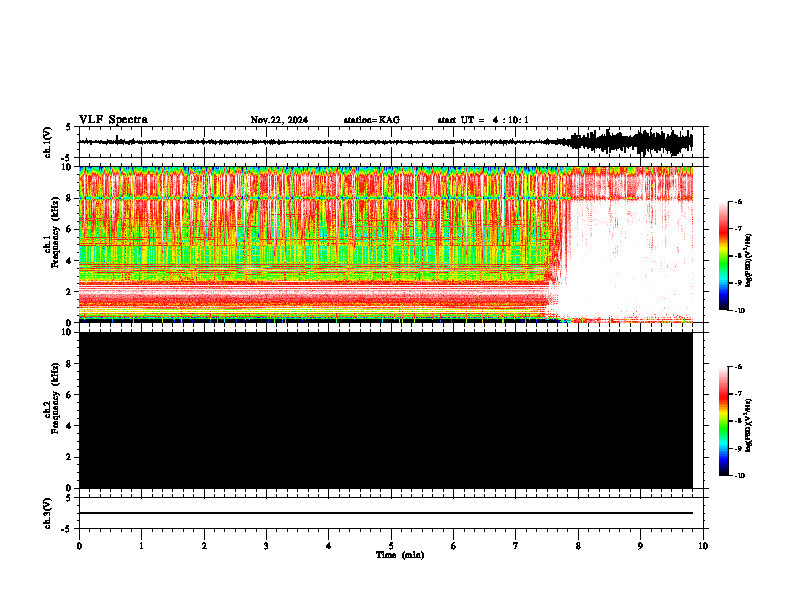
Task: Click the ch.1 colored spectrogram panel
Action: pyautogui.click(x=385, y=244)
